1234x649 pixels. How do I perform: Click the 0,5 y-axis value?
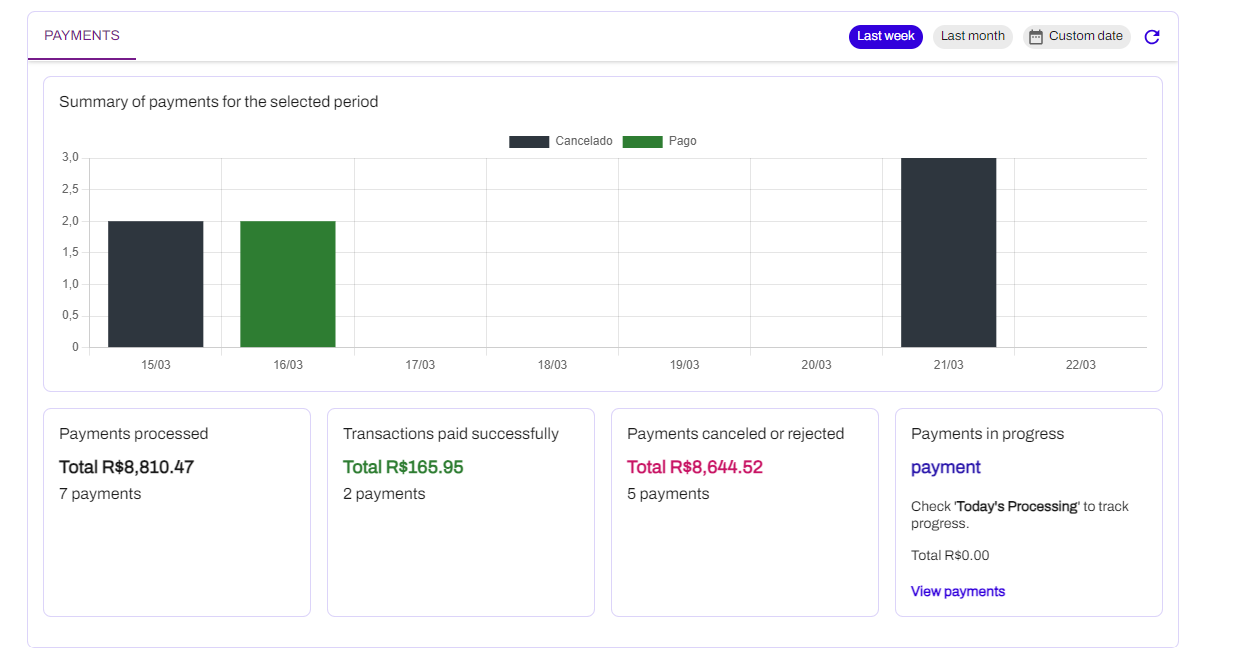[x=70, y=316]
